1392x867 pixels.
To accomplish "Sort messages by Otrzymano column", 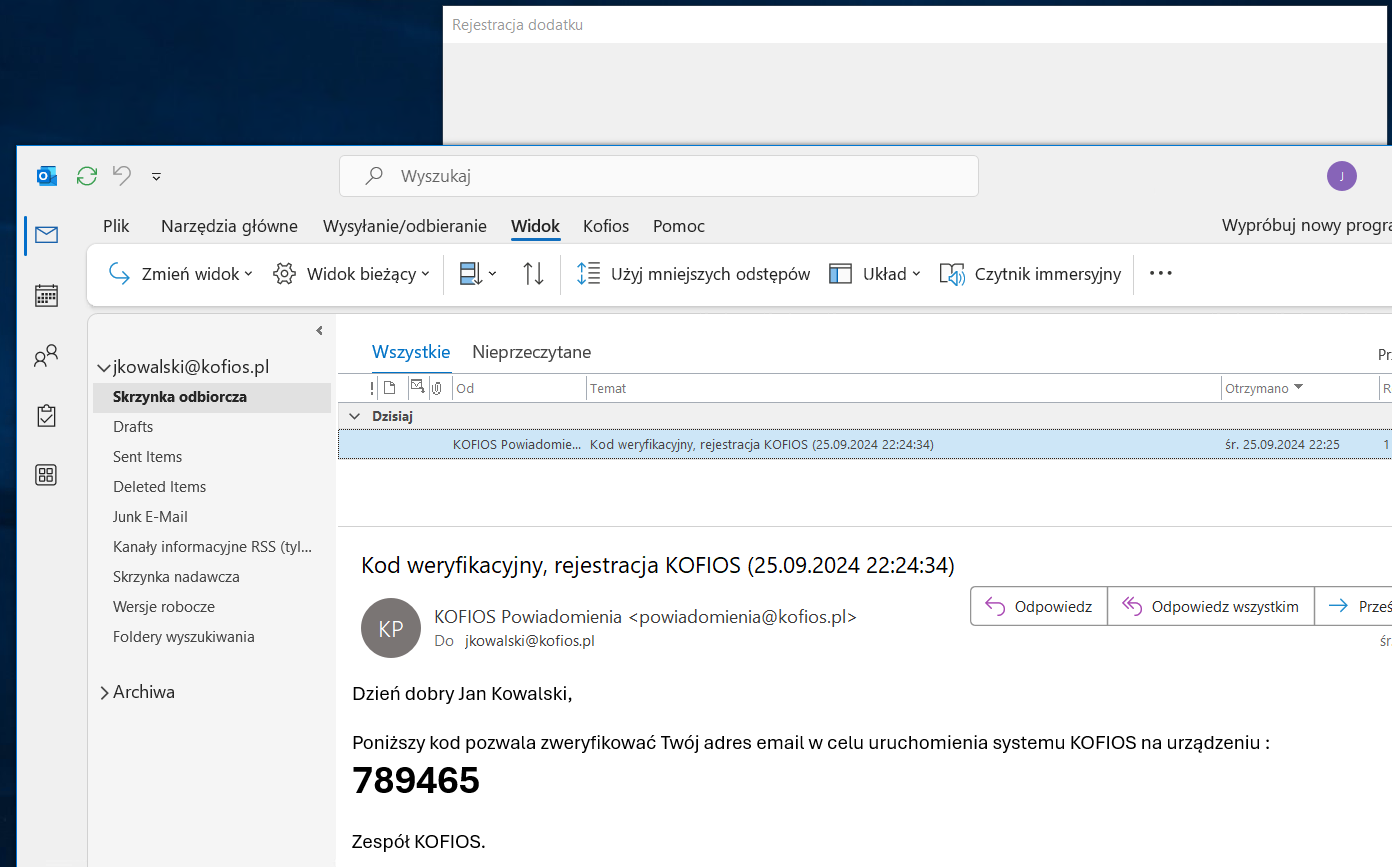I will pos(1300,388).
